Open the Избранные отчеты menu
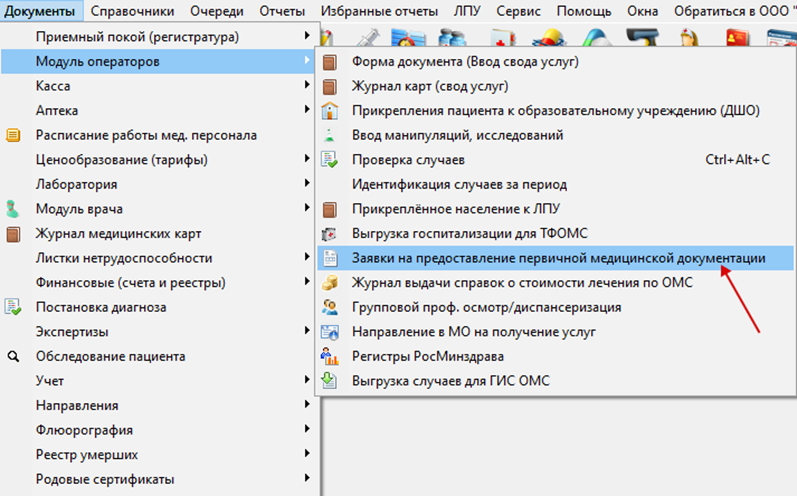Viewport: 797px width, 496px height. pyautogui.click(x=379, y=11)
